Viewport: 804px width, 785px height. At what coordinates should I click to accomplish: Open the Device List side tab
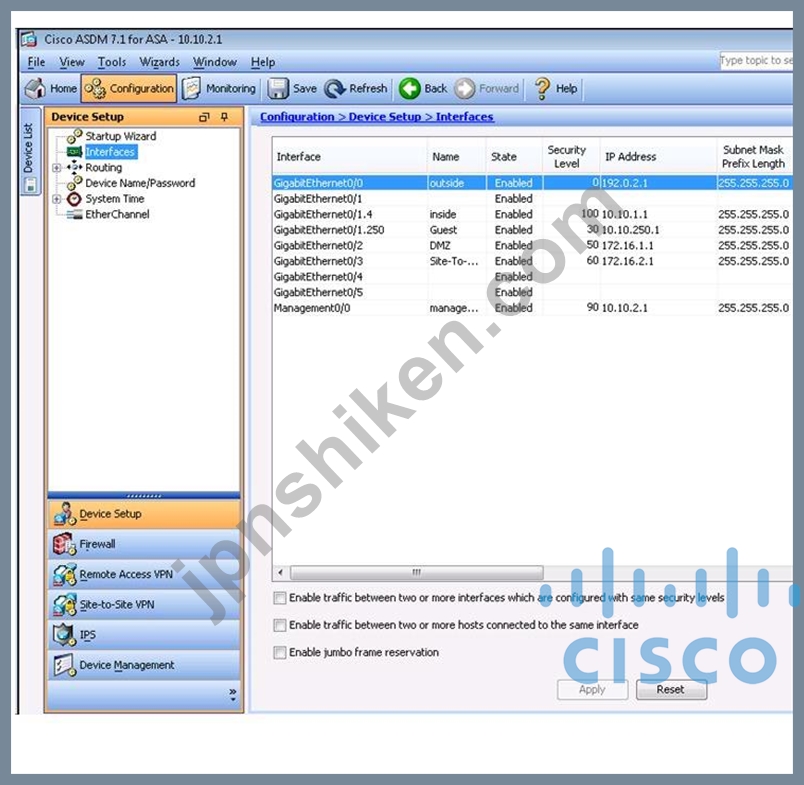pyautogui.click(x=30, y=151)
